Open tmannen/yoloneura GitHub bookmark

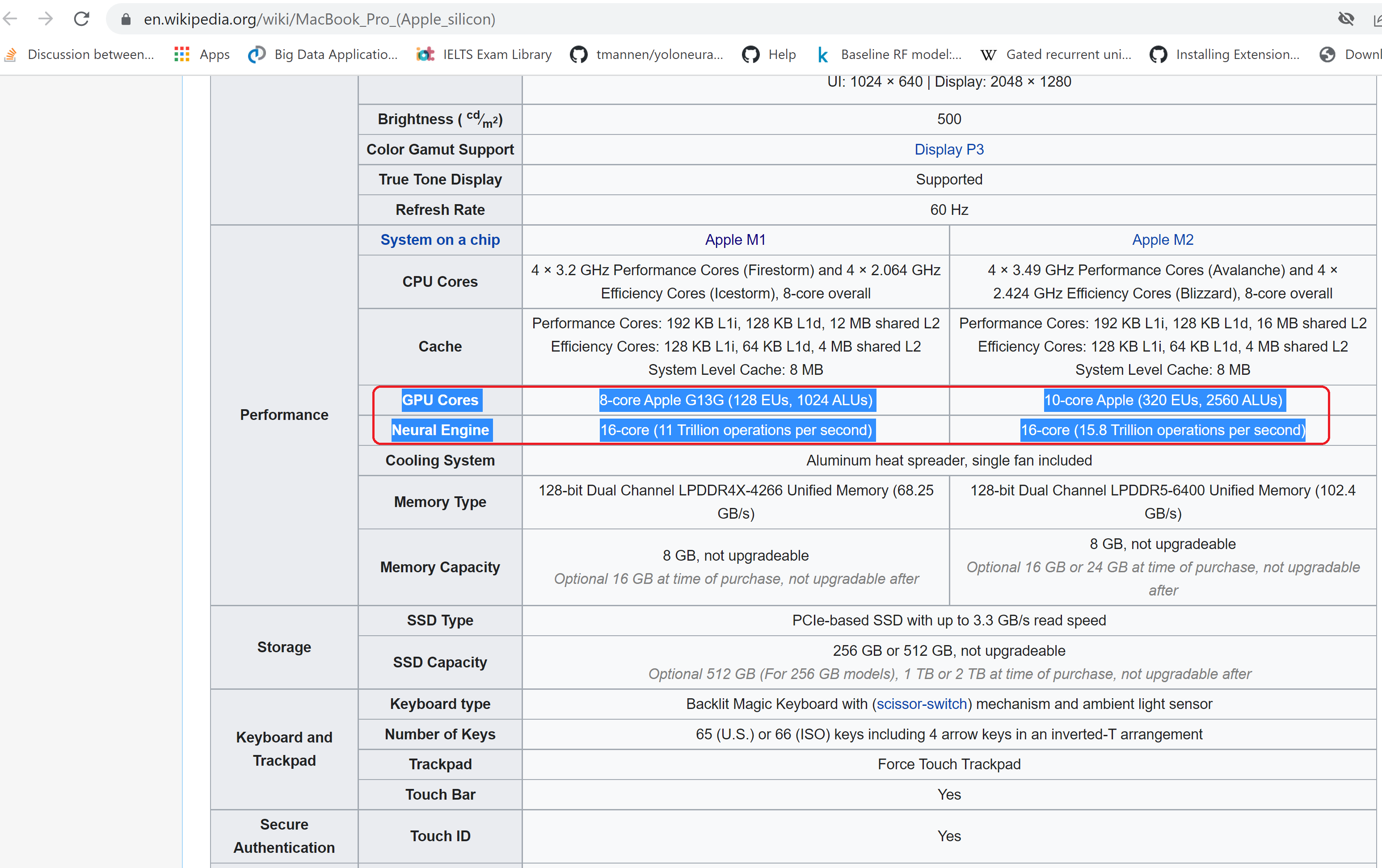pyautogui.click(x=647, y=55)
